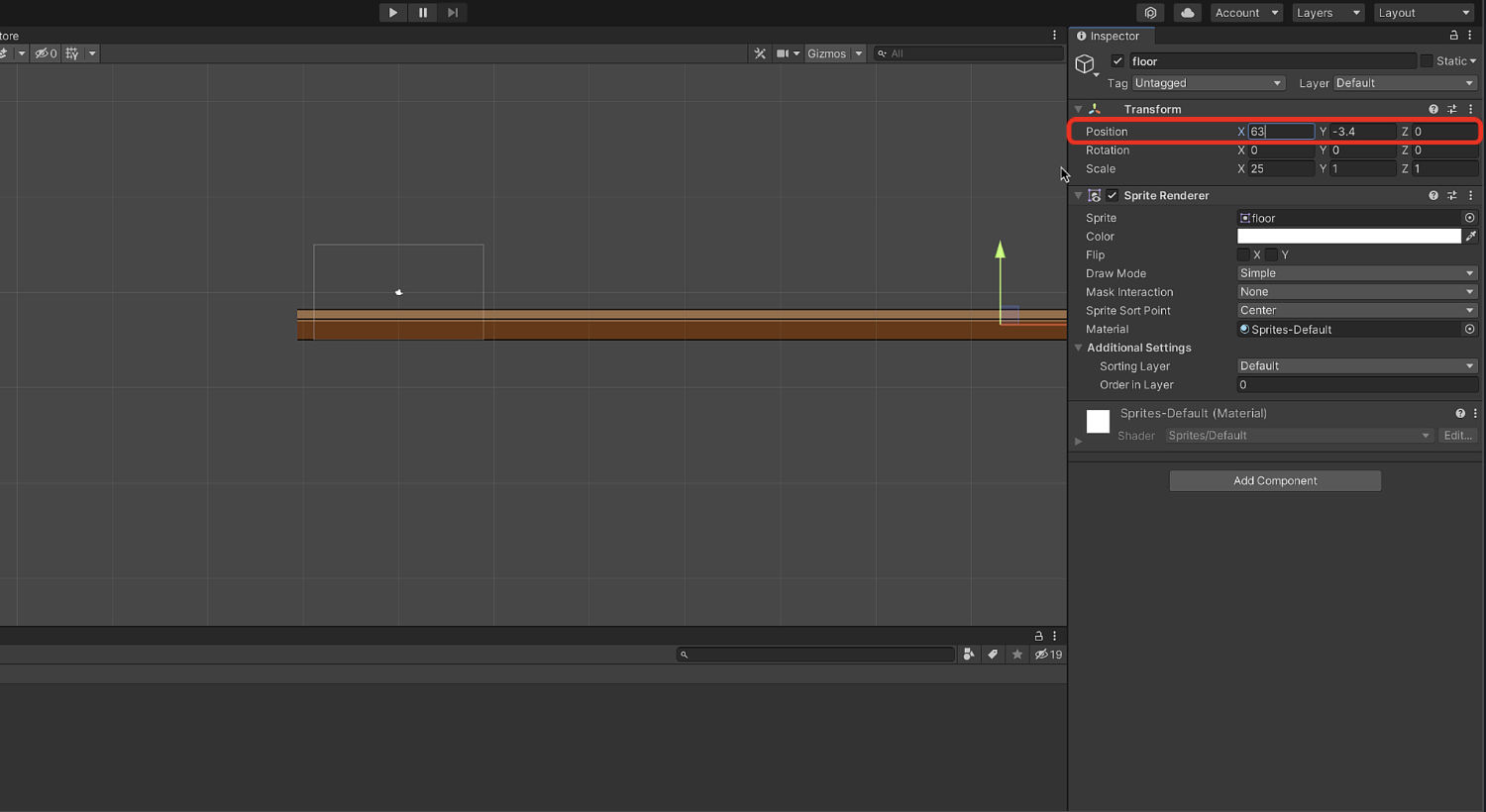The height and width of the screenshot is (812, 1486).
Task: Collapse the Sprite Renderer component
Action: tap(1078, 196)
